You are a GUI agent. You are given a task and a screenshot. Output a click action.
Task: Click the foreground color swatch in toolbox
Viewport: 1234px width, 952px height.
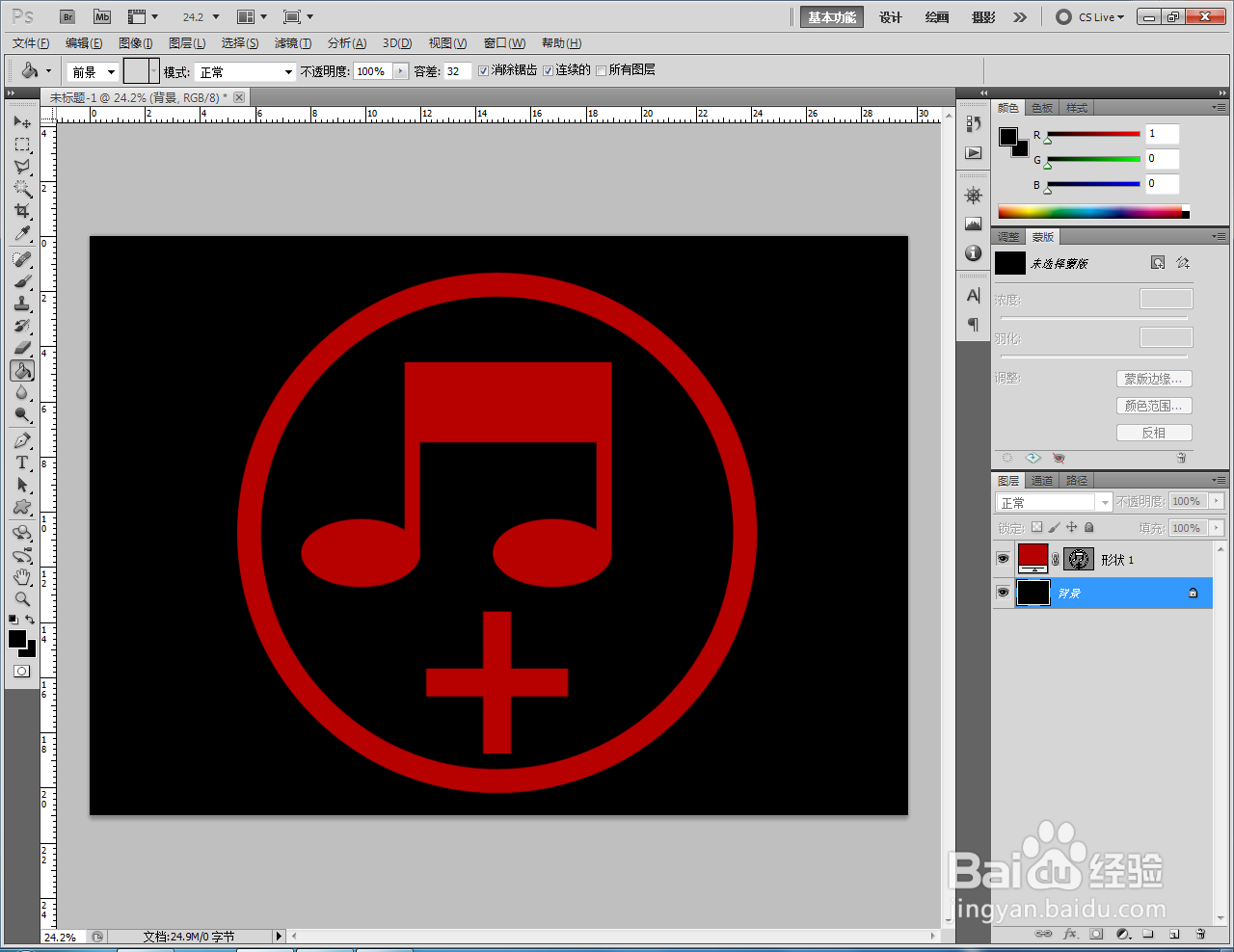coord(16,639)
